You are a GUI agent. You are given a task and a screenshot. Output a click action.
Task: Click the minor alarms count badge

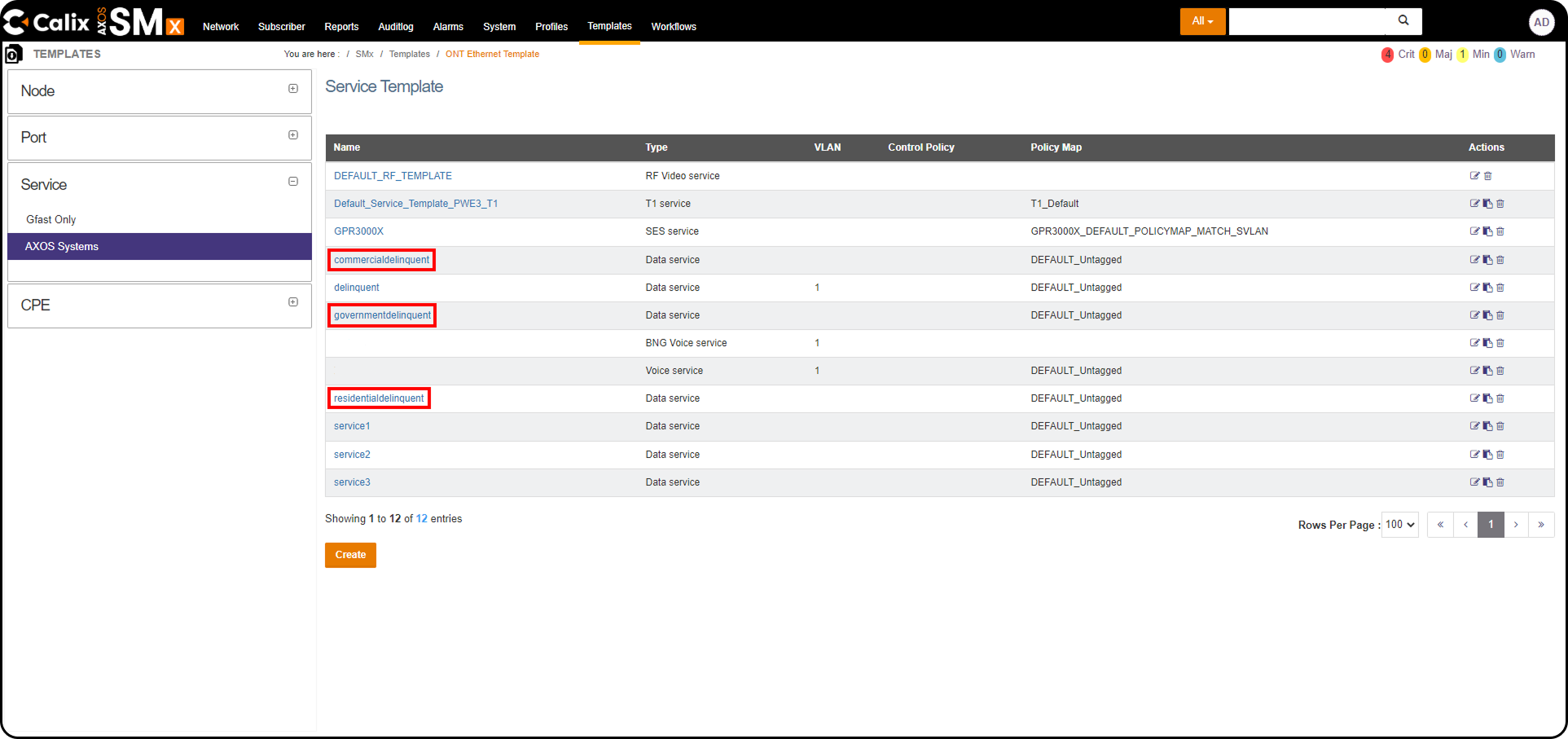(x=1462, y=55)
